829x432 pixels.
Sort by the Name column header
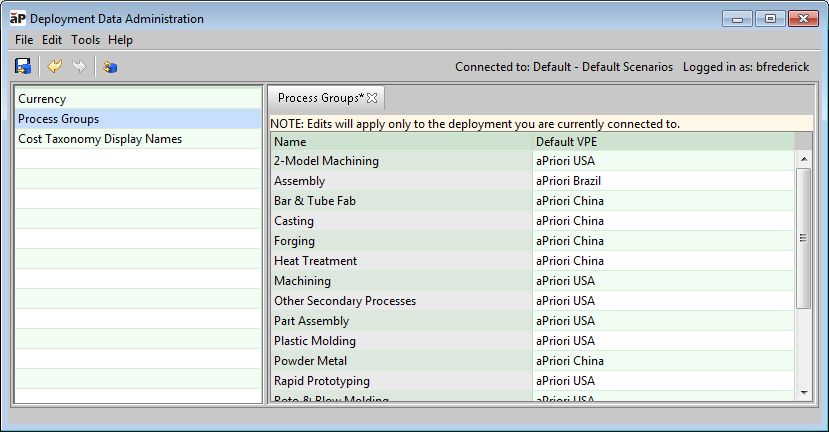[x=400, y=142]
